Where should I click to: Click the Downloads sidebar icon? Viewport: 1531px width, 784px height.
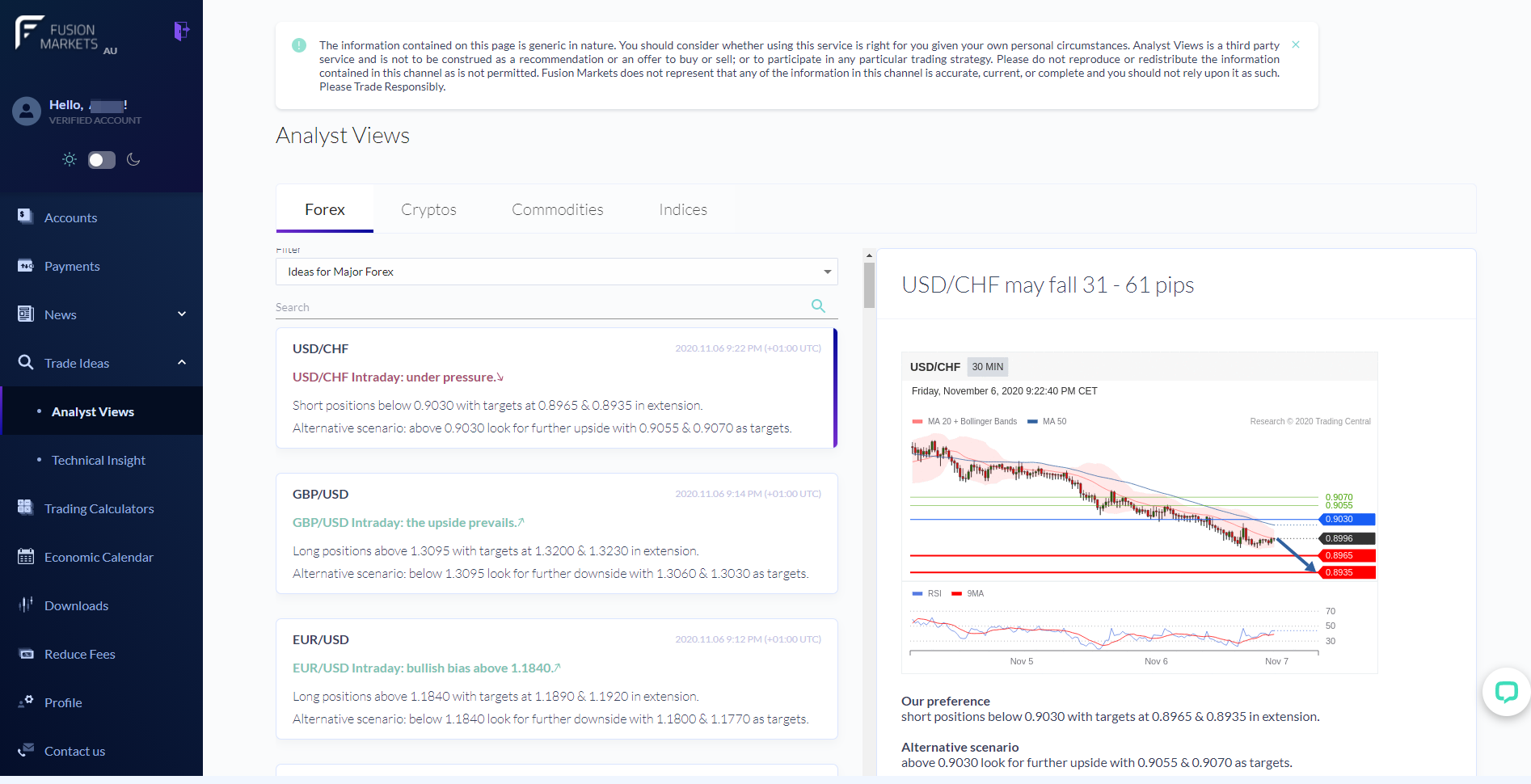[26, 605]
